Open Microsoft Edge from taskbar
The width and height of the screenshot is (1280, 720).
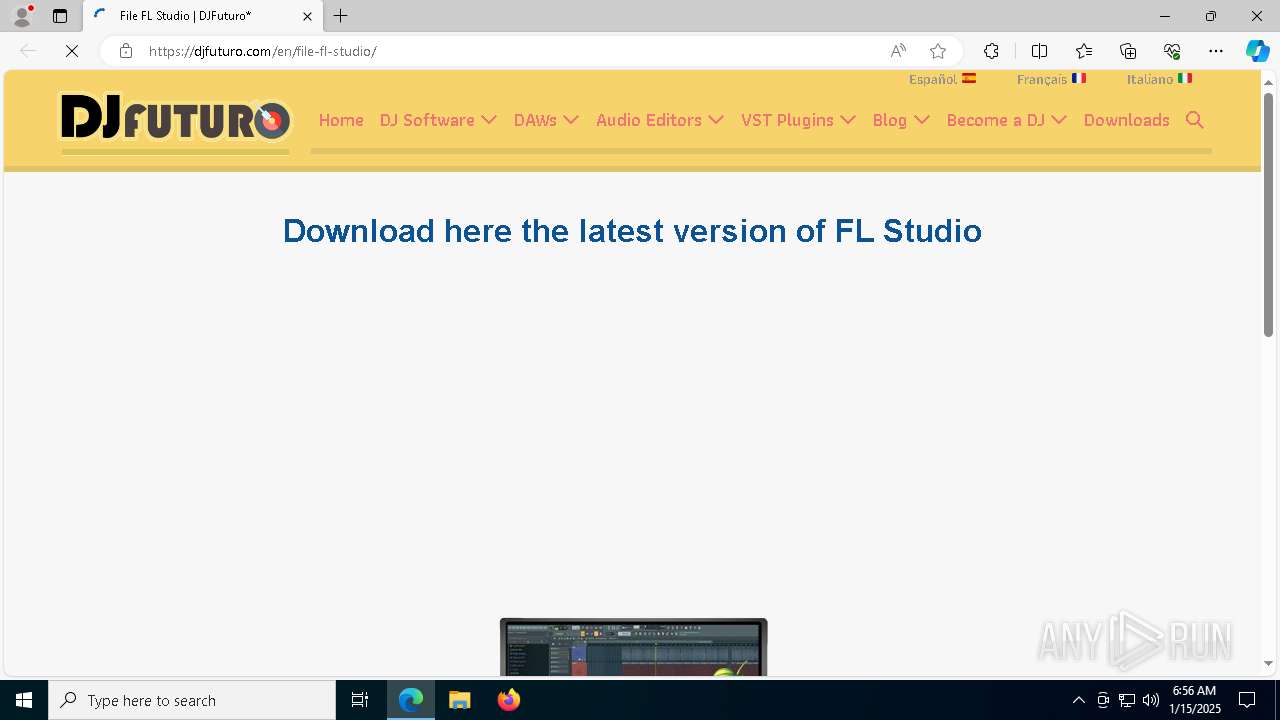coord(411,700)
